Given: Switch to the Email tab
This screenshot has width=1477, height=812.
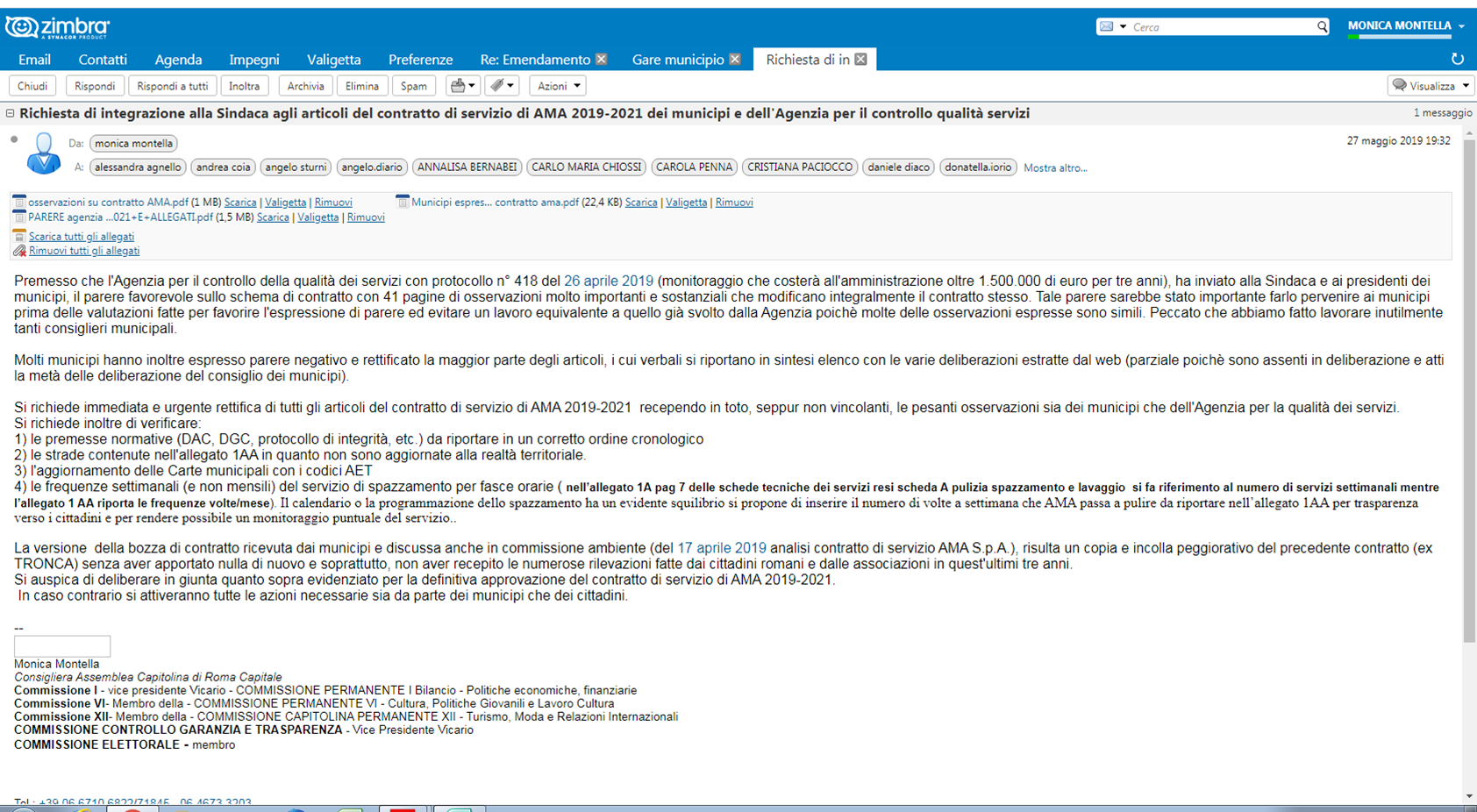Looking at the screenshot, I should click(34, 60).
